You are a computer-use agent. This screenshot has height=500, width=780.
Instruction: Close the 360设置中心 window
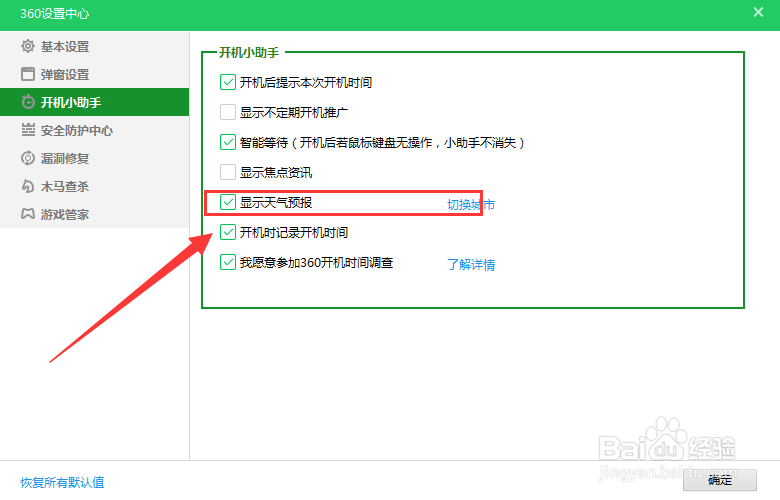point(758,12)
